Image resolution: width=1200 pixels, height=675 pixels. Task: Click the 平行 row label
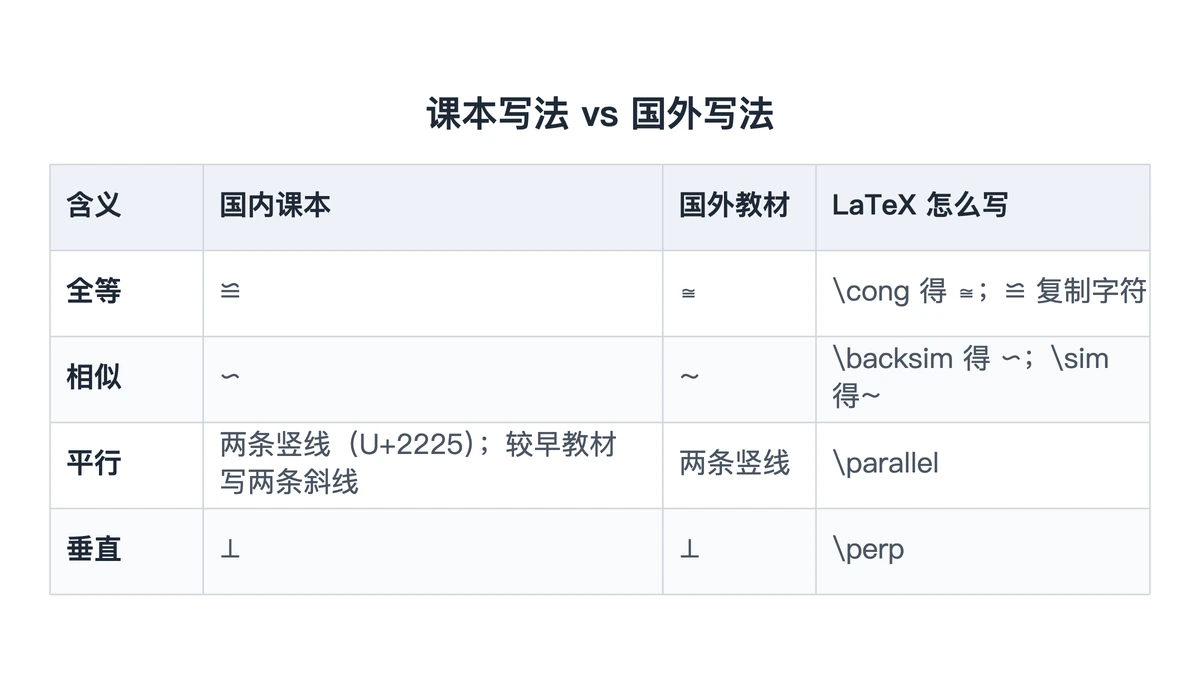(x=94, y=464)
